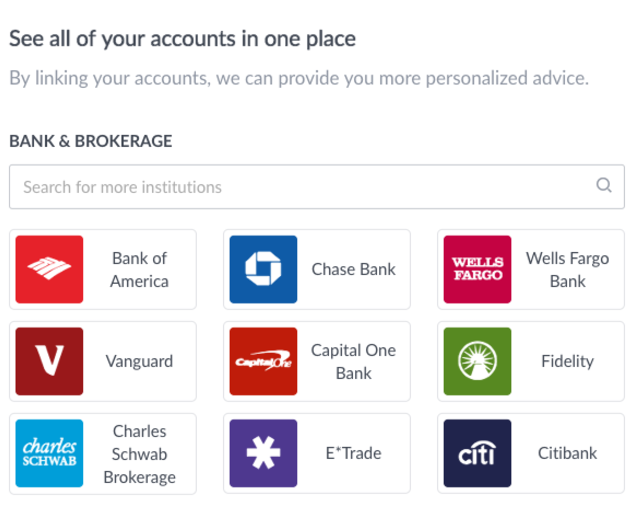This screenshot has height=506, width=633.
Task: Select Charles Schwab Brokerage label
Action: coord(140,454)
